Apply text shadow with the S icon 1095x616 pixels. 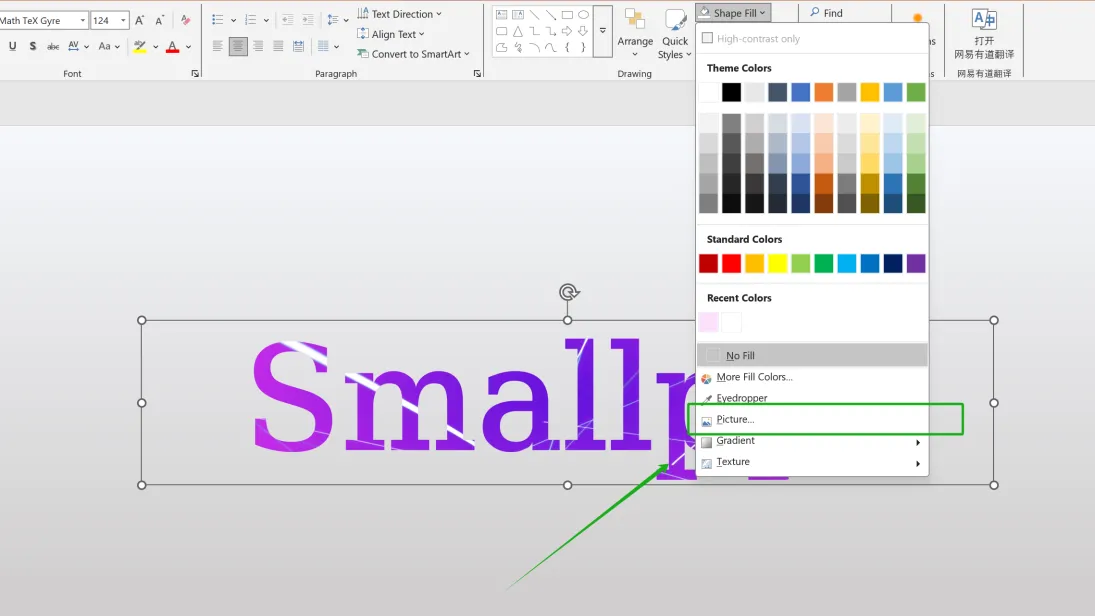(x=33, y=46)
